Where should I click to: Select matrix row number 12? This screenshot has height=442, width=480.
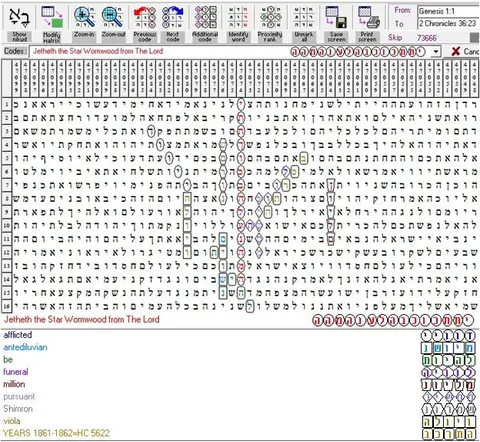pyautogui.click(x=7, y=252)
